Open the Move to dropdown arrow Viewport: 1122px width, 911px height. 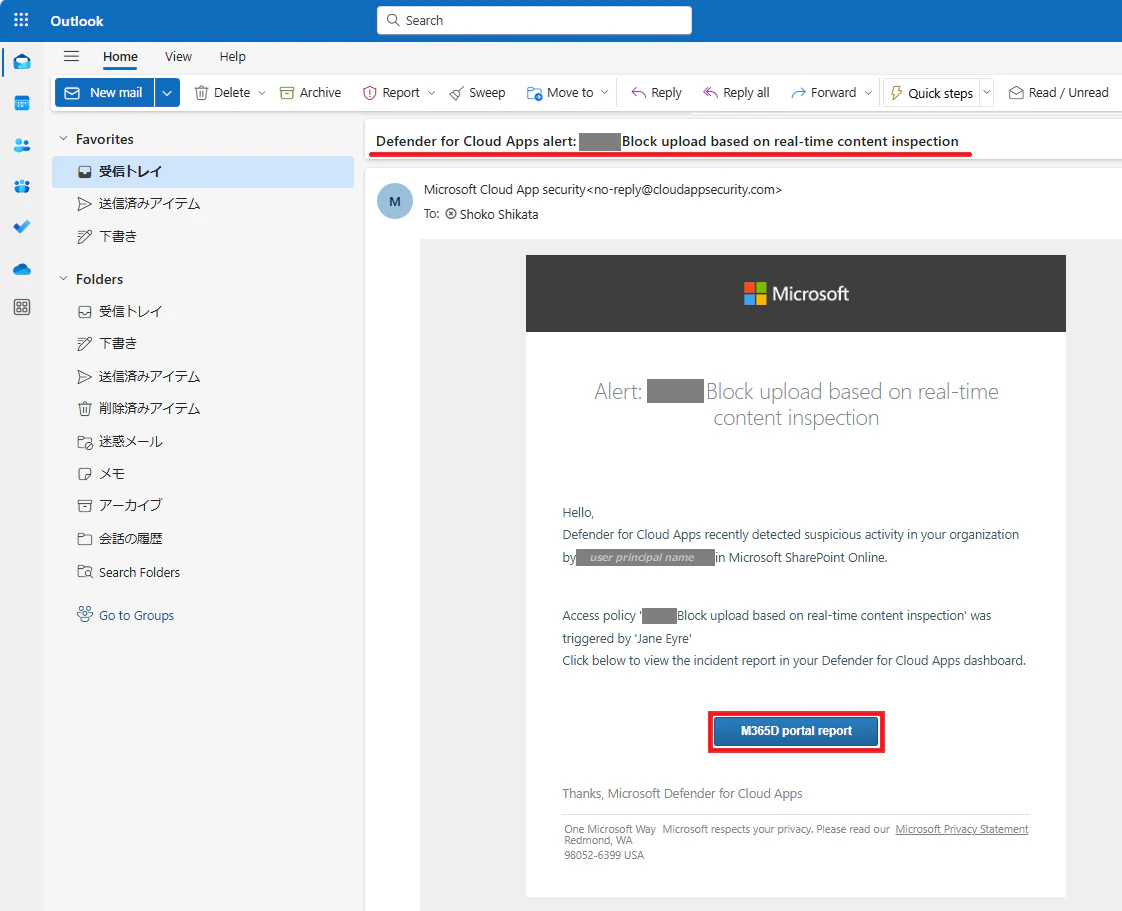pyautogui.click(x=605, y=93)
